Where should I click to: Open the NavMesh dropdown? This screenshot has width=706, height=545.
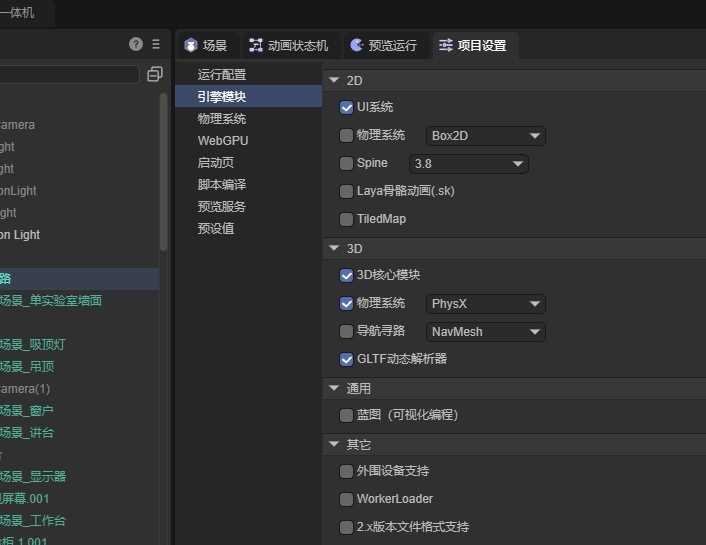click(485, 332)
